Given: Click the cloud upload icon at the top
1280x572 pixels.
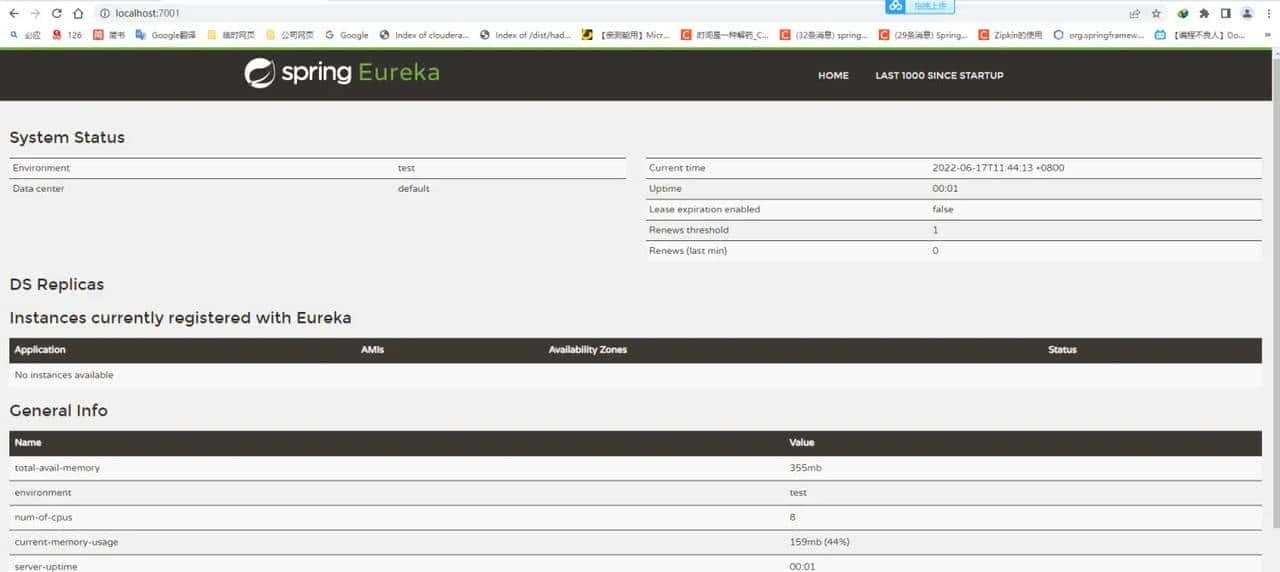Looking at the screenshot, I should click(895, 6).
